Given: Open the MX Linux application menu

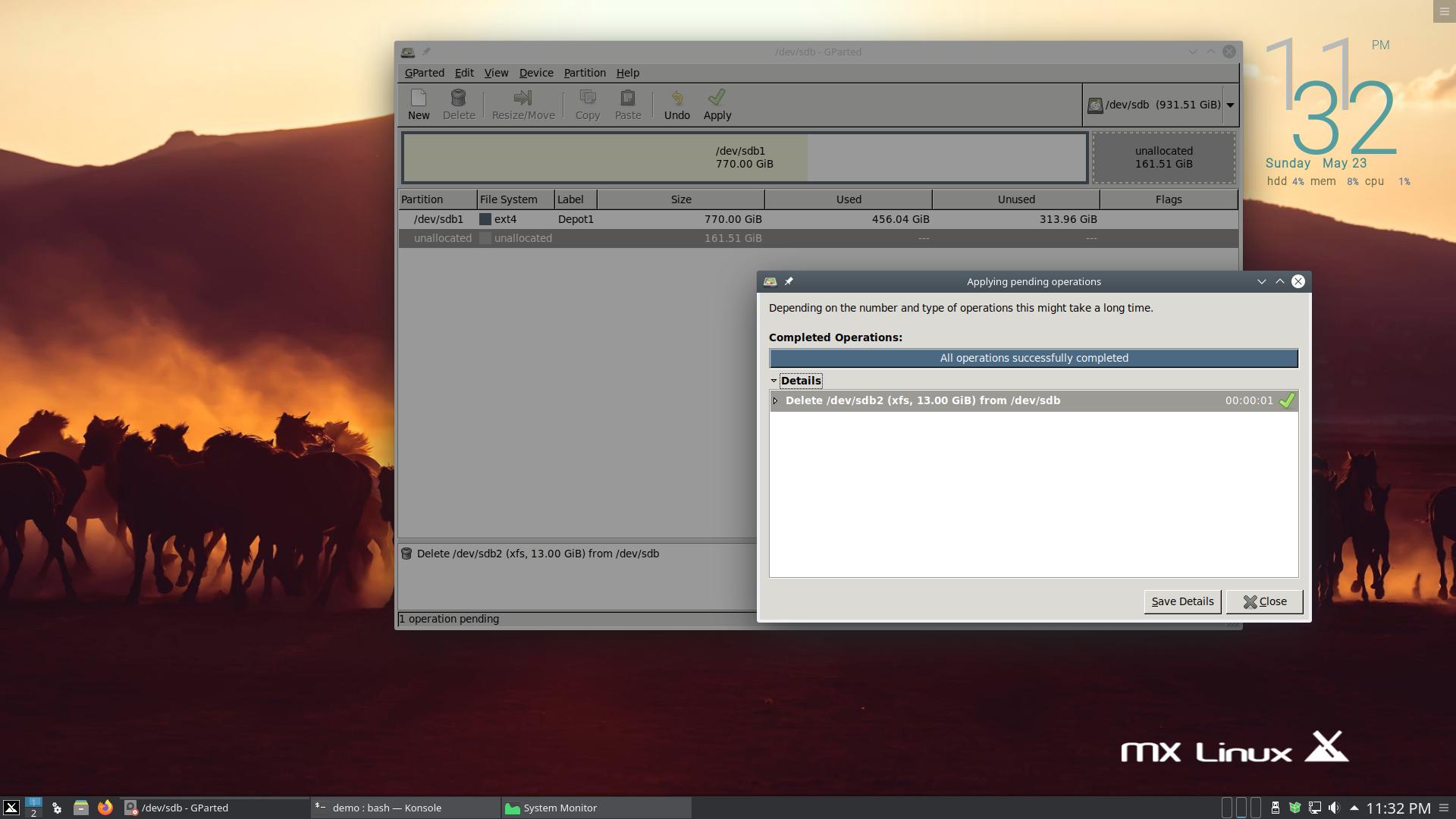Looking at the screenshot, I should tap(11, 808).
